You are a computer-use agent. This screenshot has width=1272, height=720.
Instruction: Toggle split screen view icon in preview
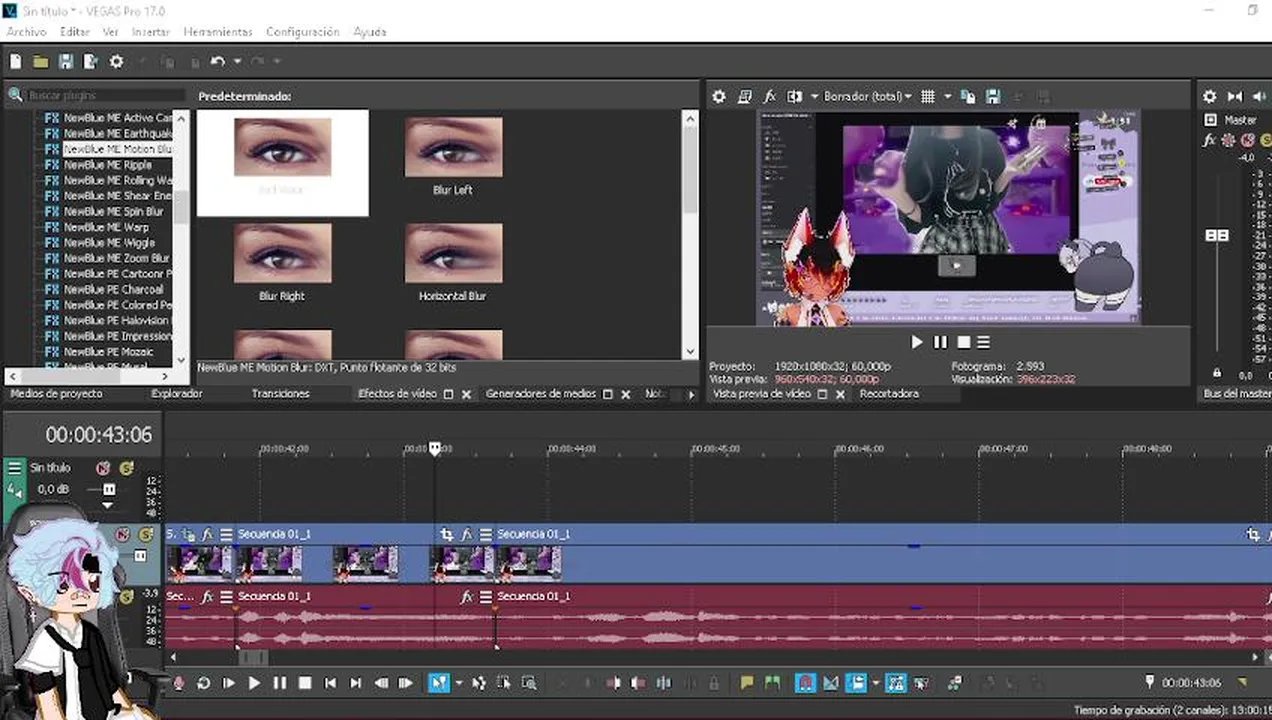(795, 97)
